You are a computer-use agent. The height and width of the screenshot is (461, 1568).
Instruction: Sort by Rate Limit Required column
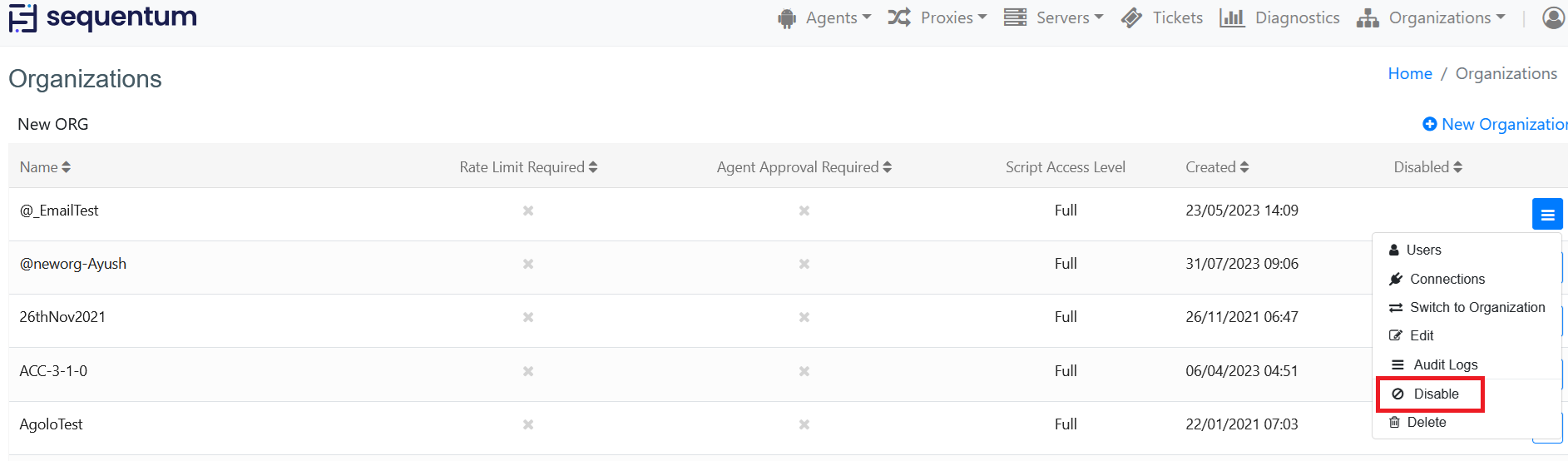pyautogui.click(x=528, y=167)
